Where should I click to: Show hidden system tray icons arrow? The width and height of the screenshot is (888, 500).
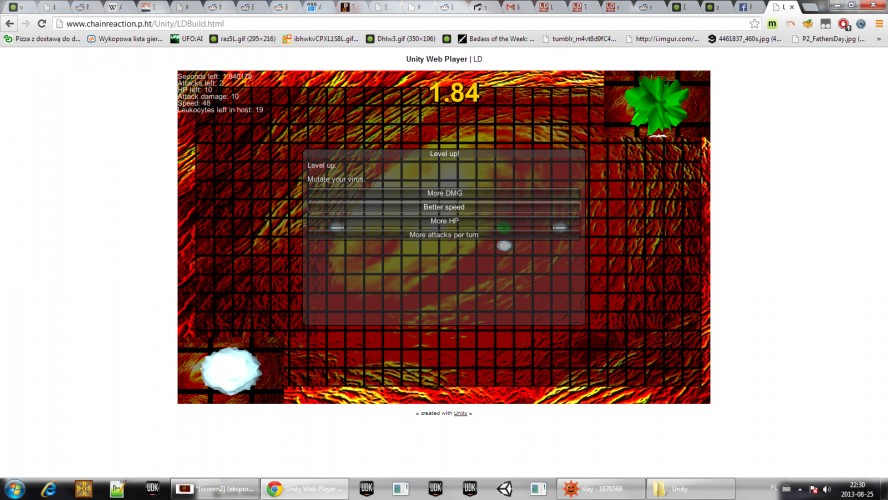800,489
